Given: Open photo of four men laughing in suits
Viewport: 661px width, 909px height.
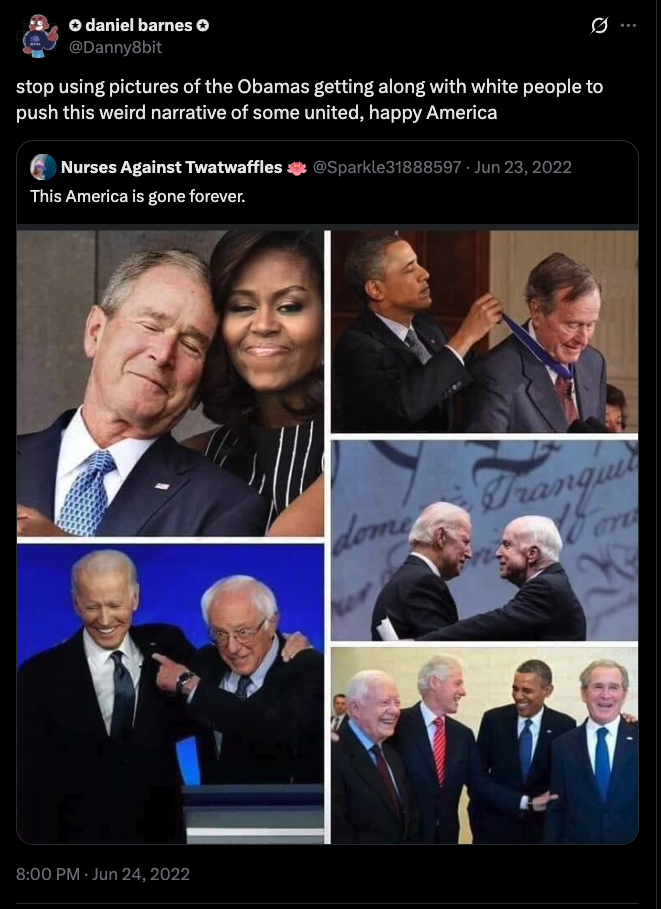Looking at the screenshot, I should (484, 746).
